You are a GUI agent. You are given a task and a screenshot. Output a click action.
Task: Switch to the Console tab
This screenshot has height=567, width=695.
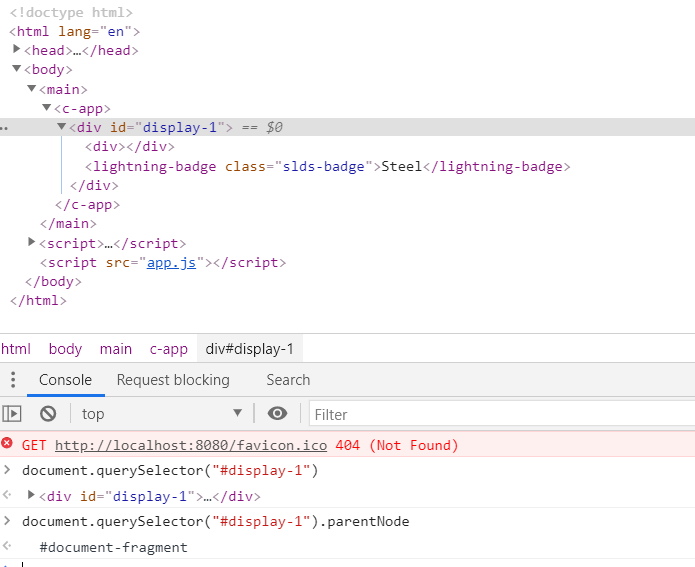coord(66,380)
